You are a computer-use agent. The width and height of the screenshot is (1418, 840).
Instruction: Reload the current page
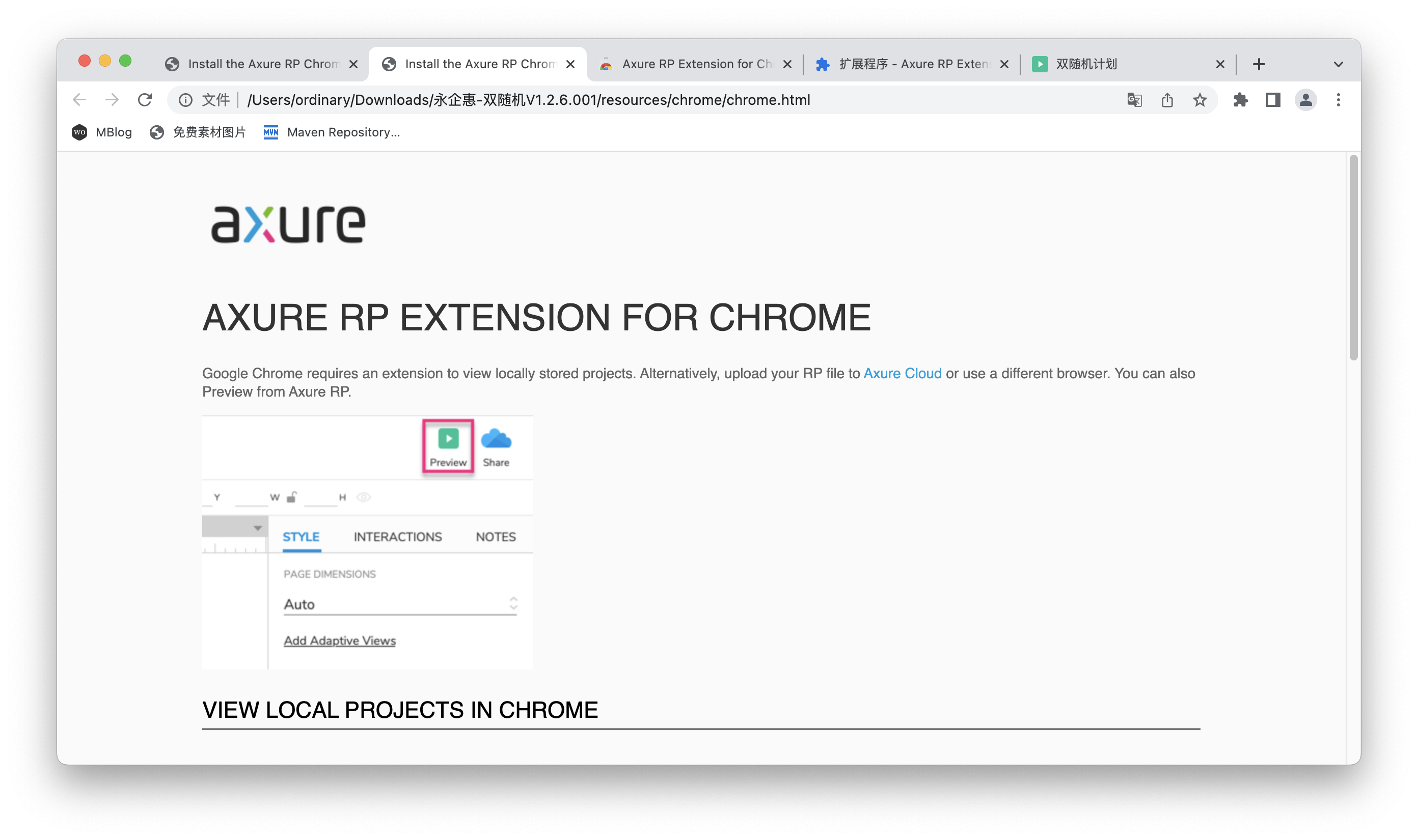(x=145, y=100)
